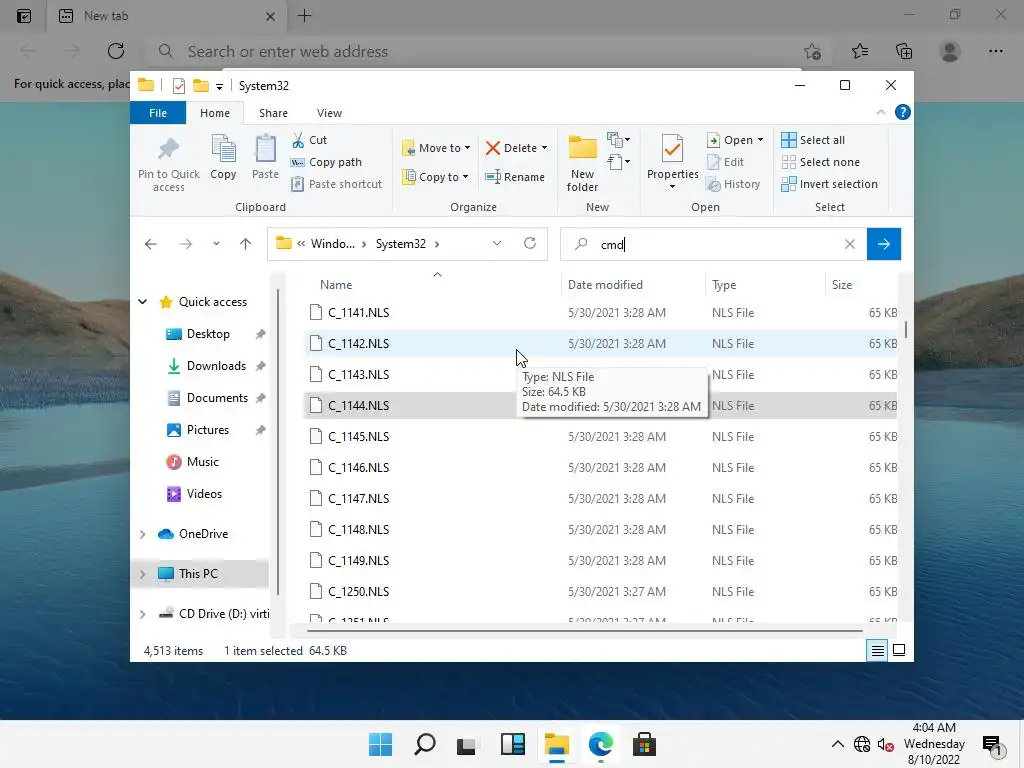Open address bar history dropdown
This screenshot has height=768, width=1024.
coord(497,244)
